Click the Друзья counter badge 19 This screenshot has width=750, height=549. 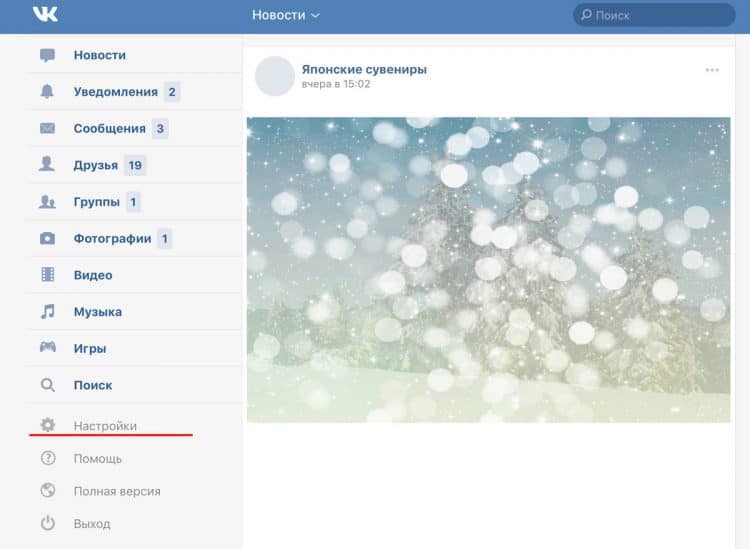(x=135, y=165)
